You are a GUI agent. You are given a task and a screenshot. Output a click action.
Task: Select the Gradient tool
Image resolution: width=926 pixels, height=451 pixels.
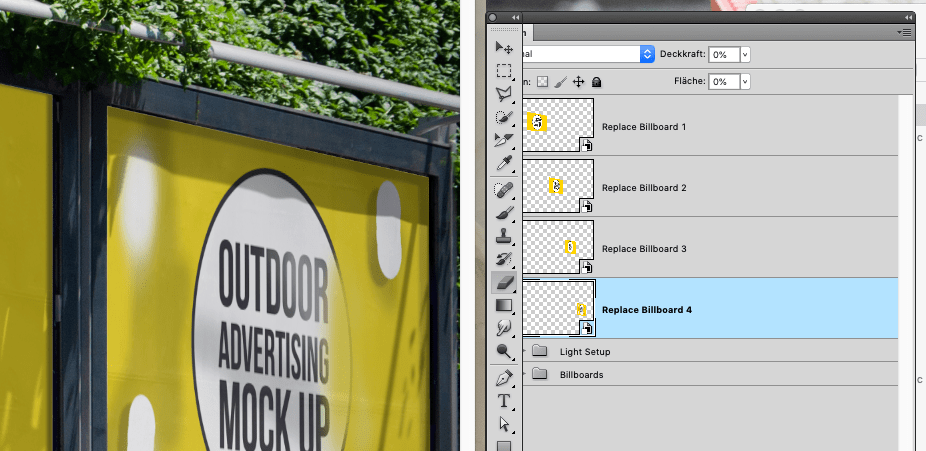pos(504,305)
